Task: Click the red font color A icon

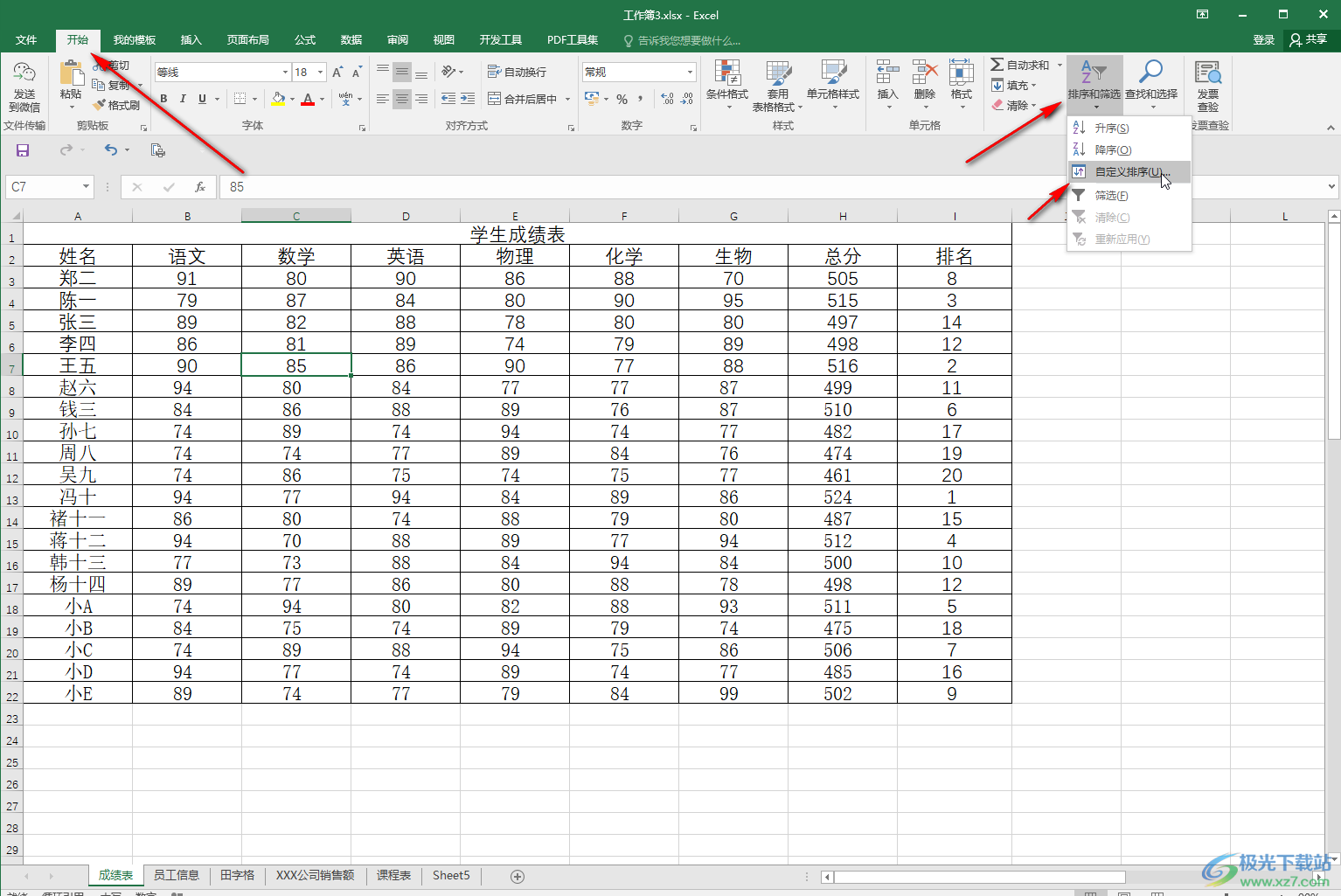Action: pos(308,99)
